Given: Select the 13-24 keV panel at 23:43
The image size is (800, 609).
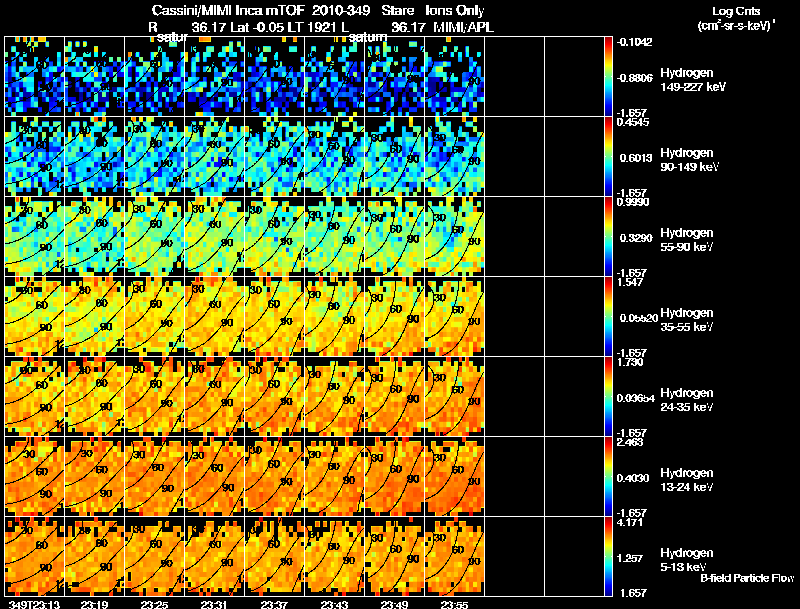Looking at the screenshot, I should pos(334,477).
